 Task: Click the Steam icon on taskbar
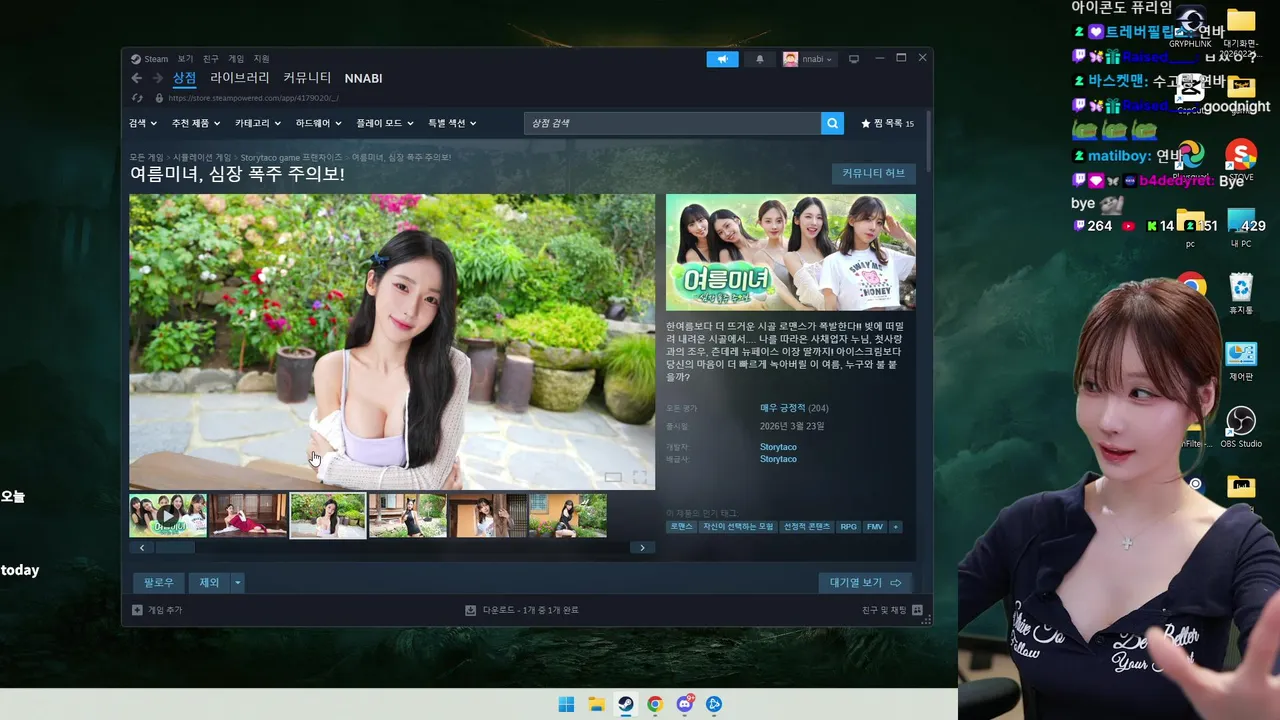625,704
